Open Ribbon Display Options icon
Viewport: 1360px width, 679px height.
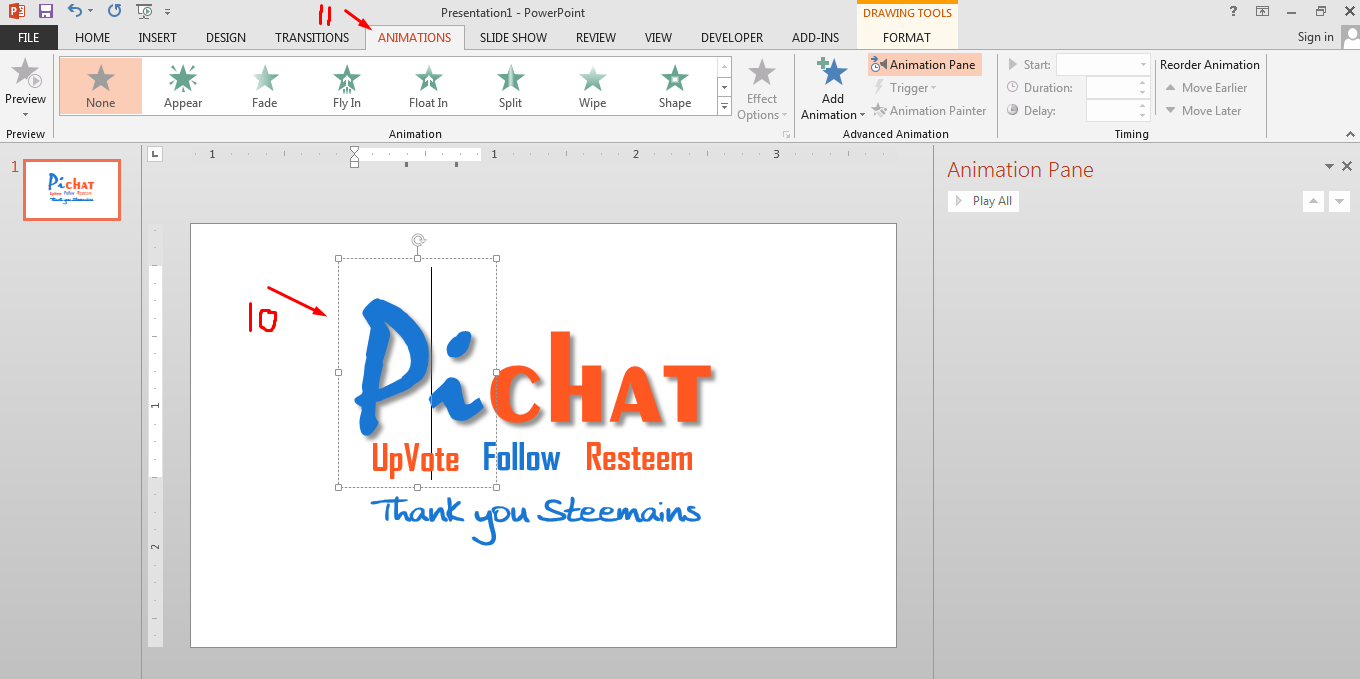pyautogui.click(x=1262, y=11)
